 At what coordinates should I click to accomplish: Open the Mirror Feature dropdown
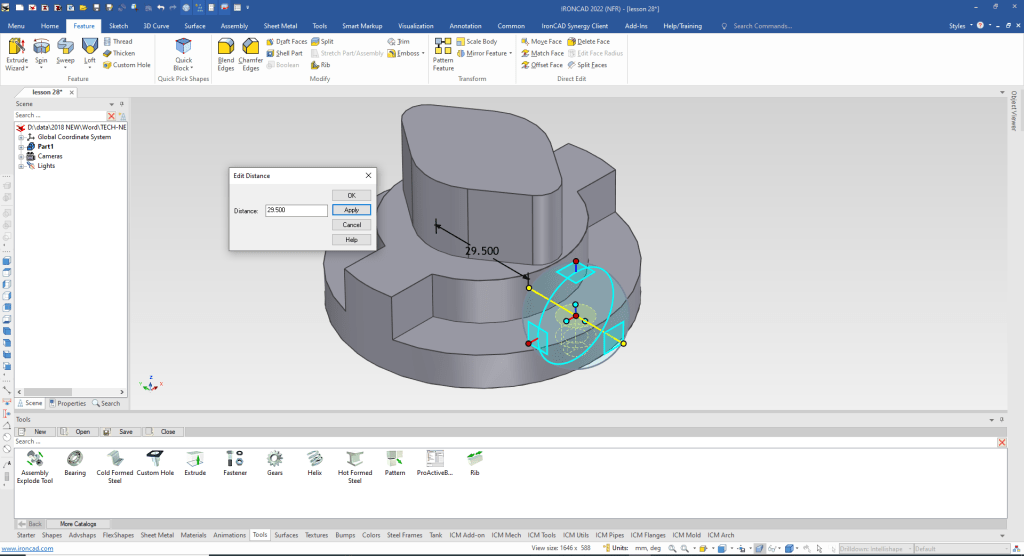coord(513,54)
